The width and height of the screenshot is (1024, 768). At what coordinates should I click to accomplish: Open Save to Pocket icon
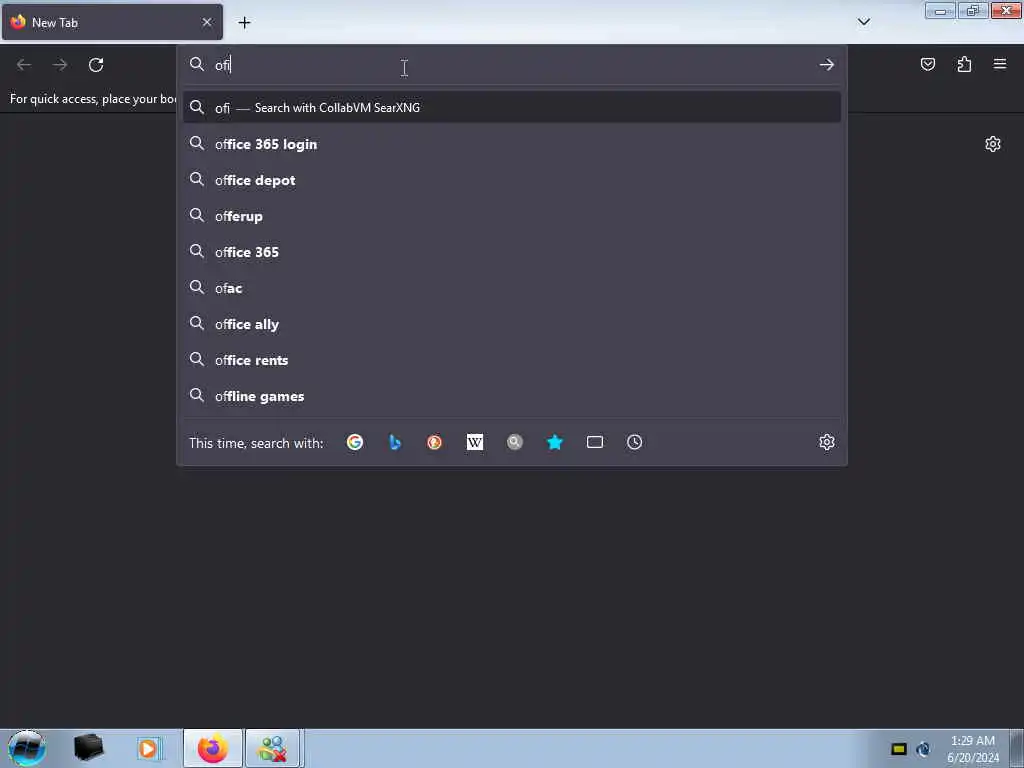tap(927, 64)
